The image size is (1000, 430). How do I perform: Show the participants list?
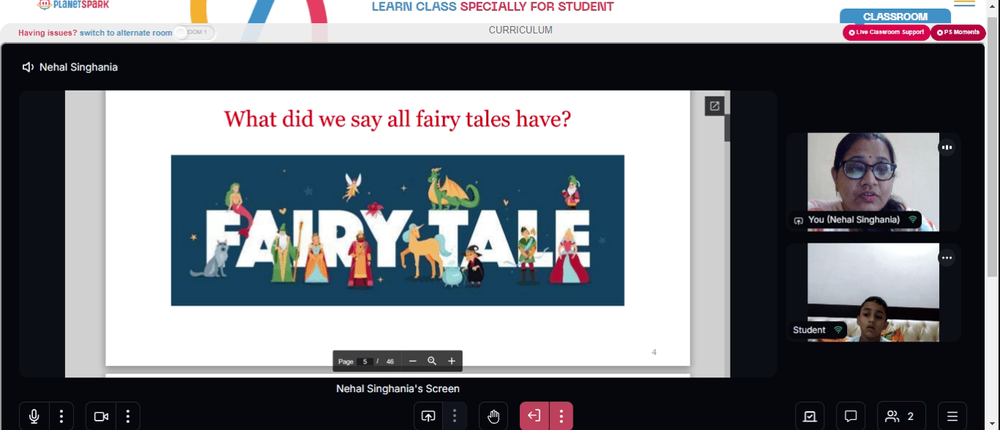pyautogui.click(x=901, y=416)
